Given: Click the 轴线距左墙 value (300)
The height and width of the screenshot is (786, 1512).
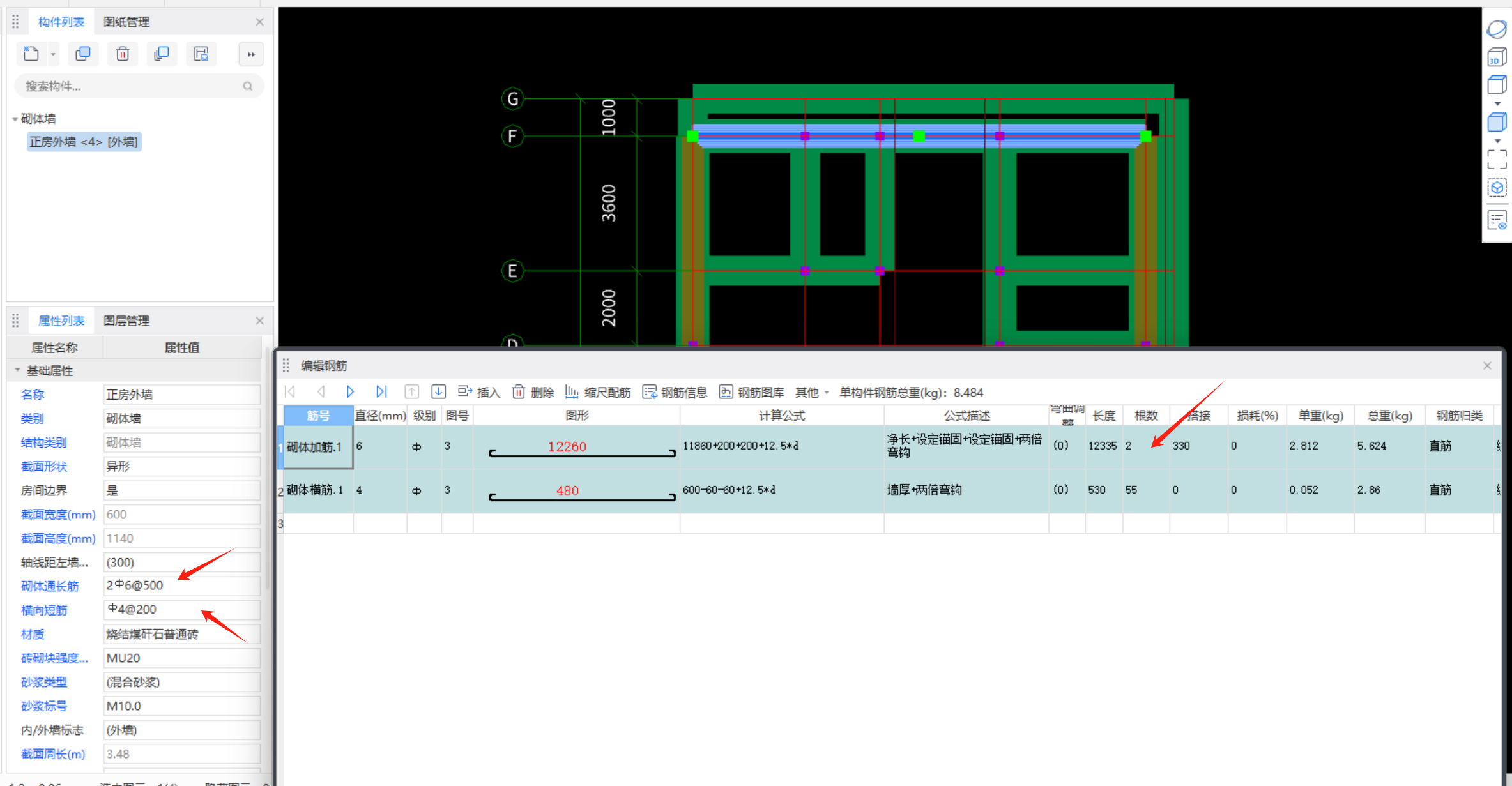Looking at the screenshot, I should pyautogui.click(x=182, y=562).
